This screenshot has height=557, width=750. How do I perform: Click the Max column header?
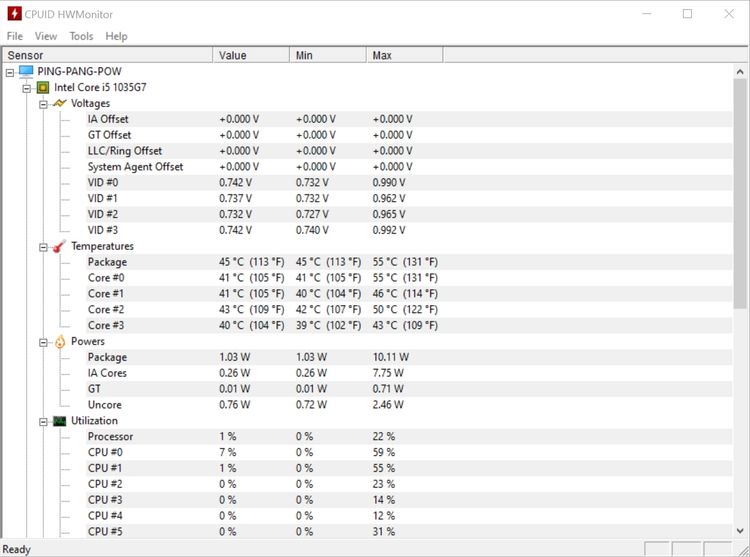[x=381, y=55]
